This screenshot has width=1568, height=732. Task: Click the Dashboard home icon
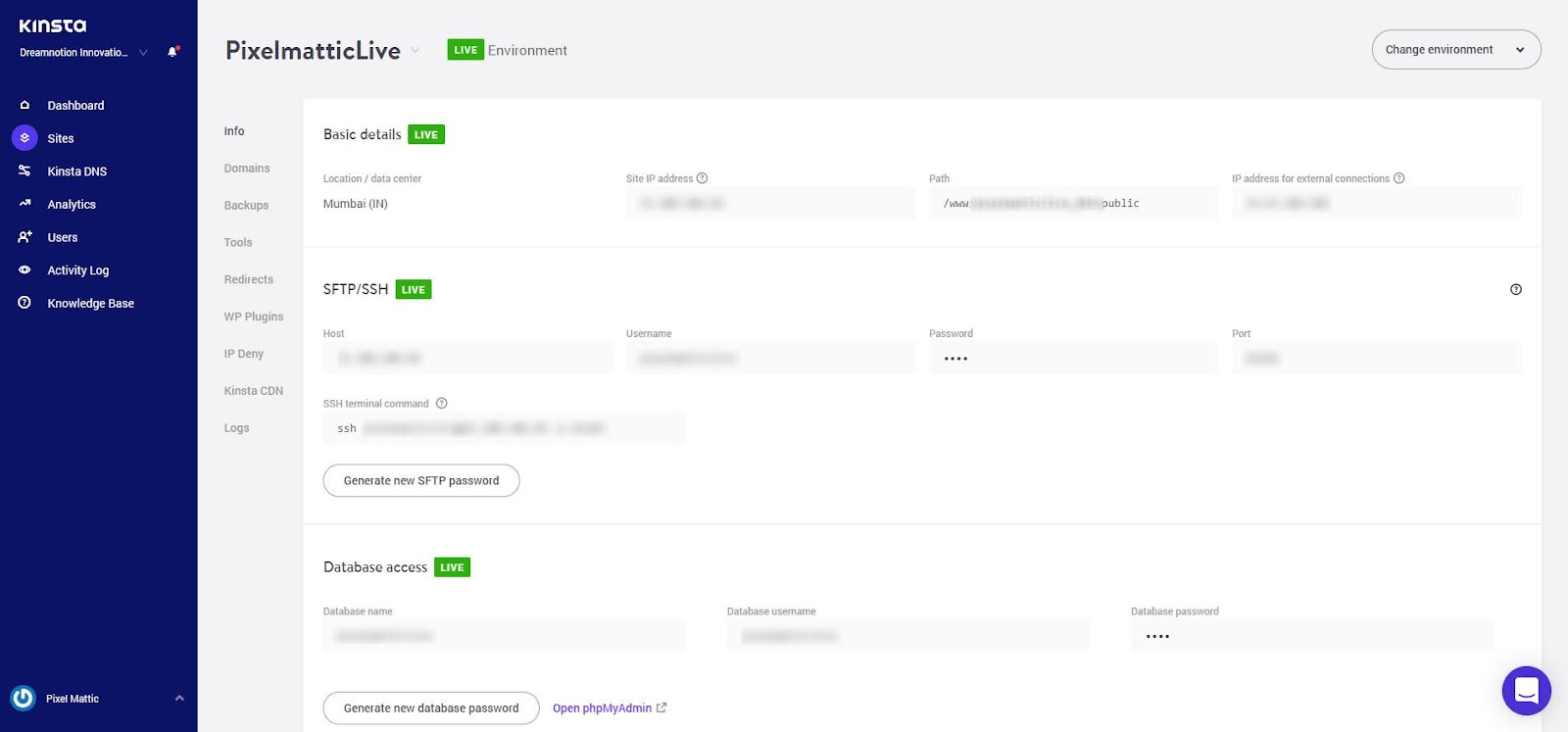(24, 105)
